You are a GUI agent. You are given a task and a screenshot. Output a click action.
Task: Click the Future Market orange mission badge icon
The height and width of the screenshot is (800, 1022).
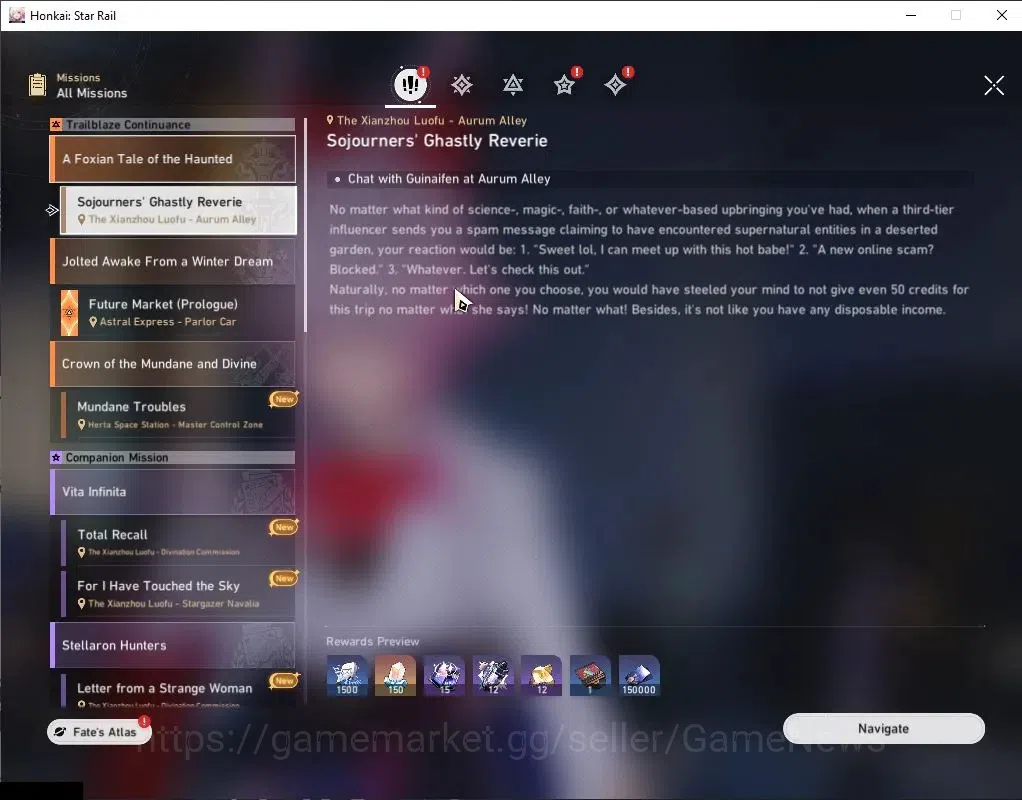(69, 313)
